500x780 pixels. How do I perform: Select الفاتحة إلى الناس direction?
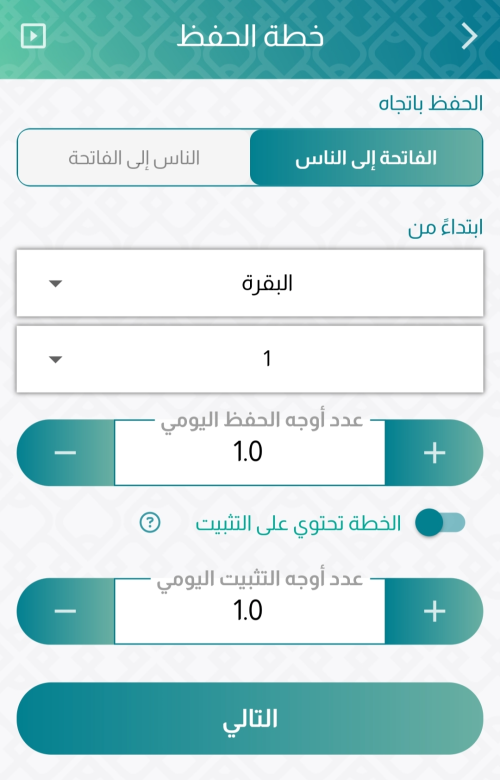pyautogui.click(x=366, y=158)
